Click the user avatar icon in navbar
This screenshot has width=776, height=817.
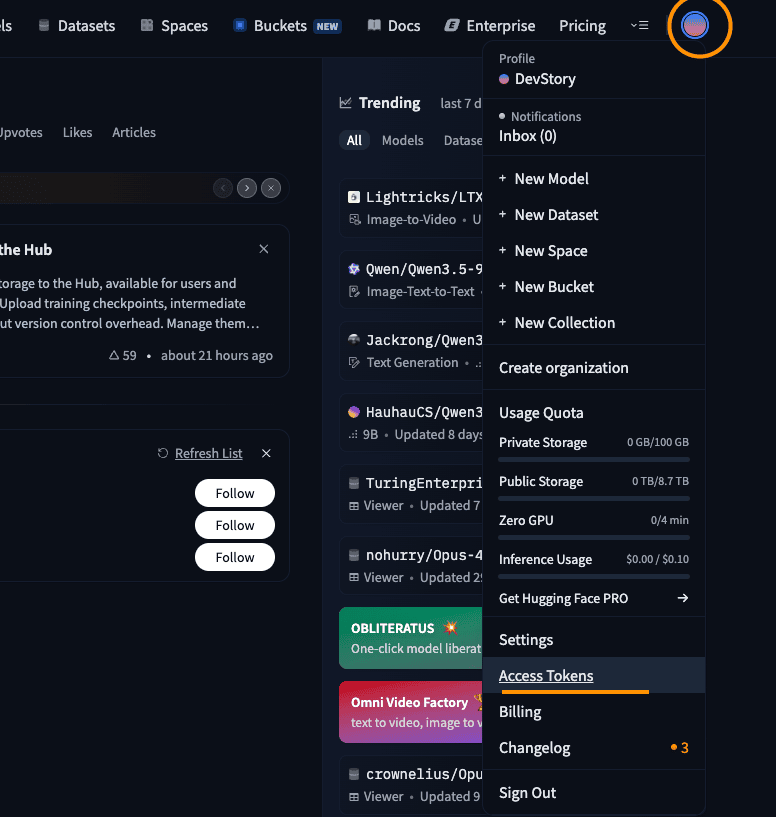click(x=695, y=26)
